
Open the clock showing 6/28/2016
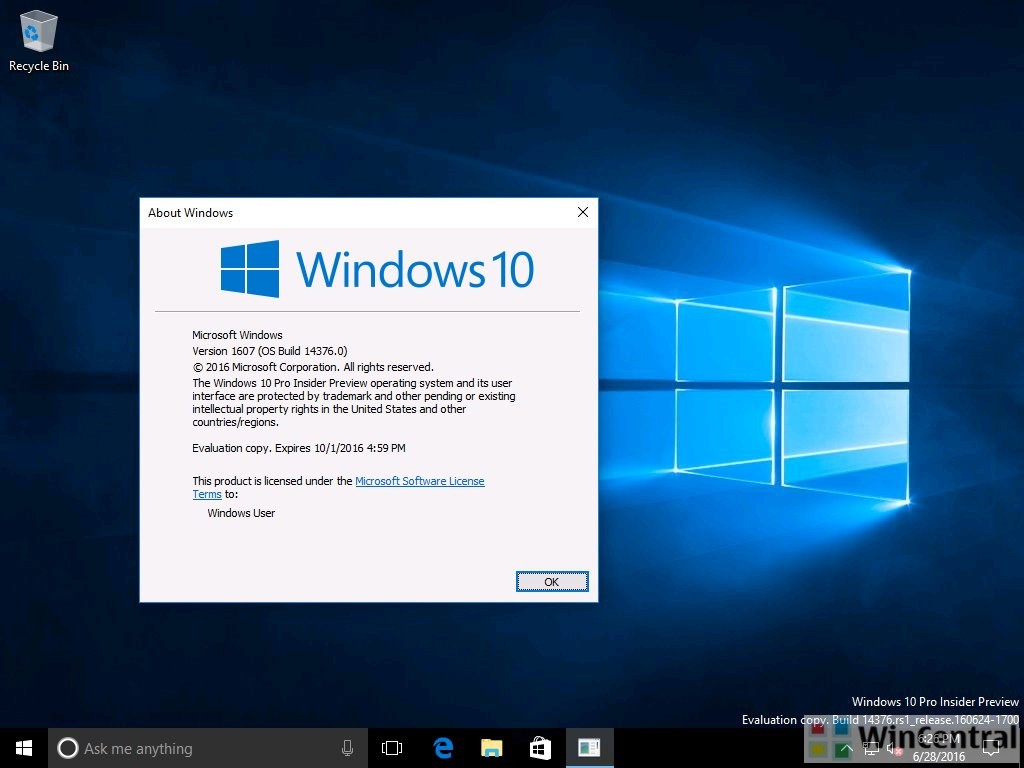938,748
